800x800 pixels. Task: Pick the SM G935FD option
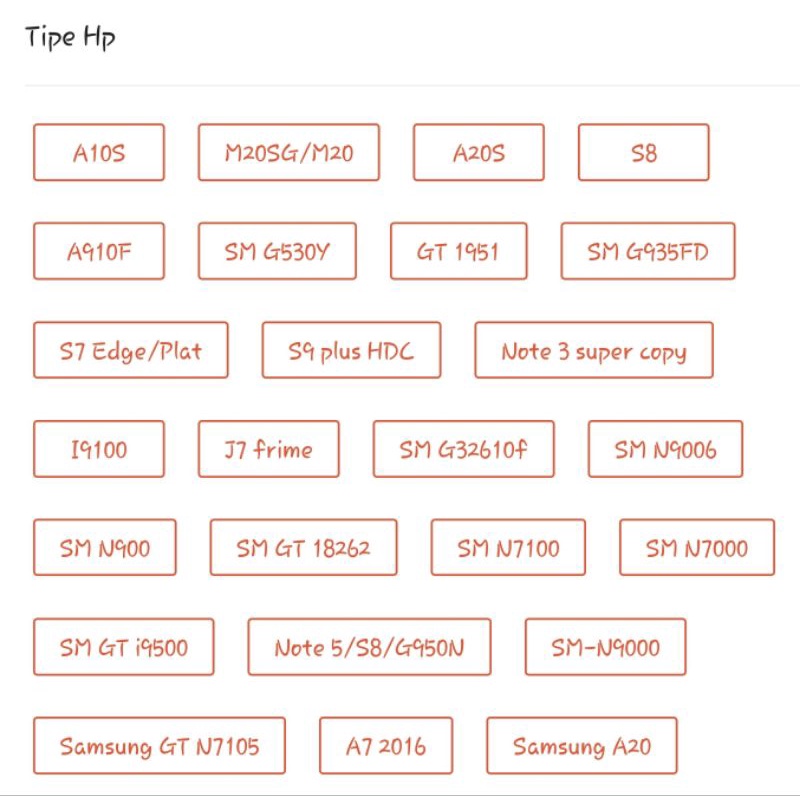point(648,251)
